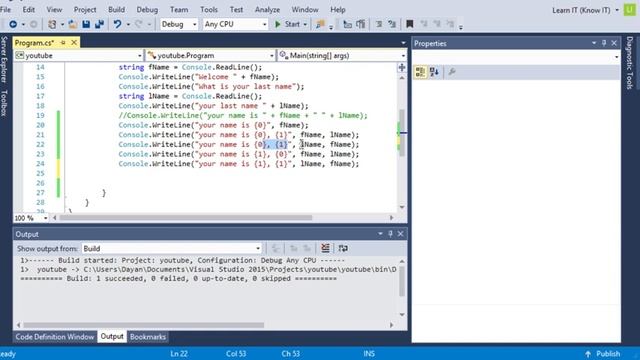The width and height of the screenshot is (640, 360).
Task: Click the uncomment selected lines icon
Action: point(392,24)
